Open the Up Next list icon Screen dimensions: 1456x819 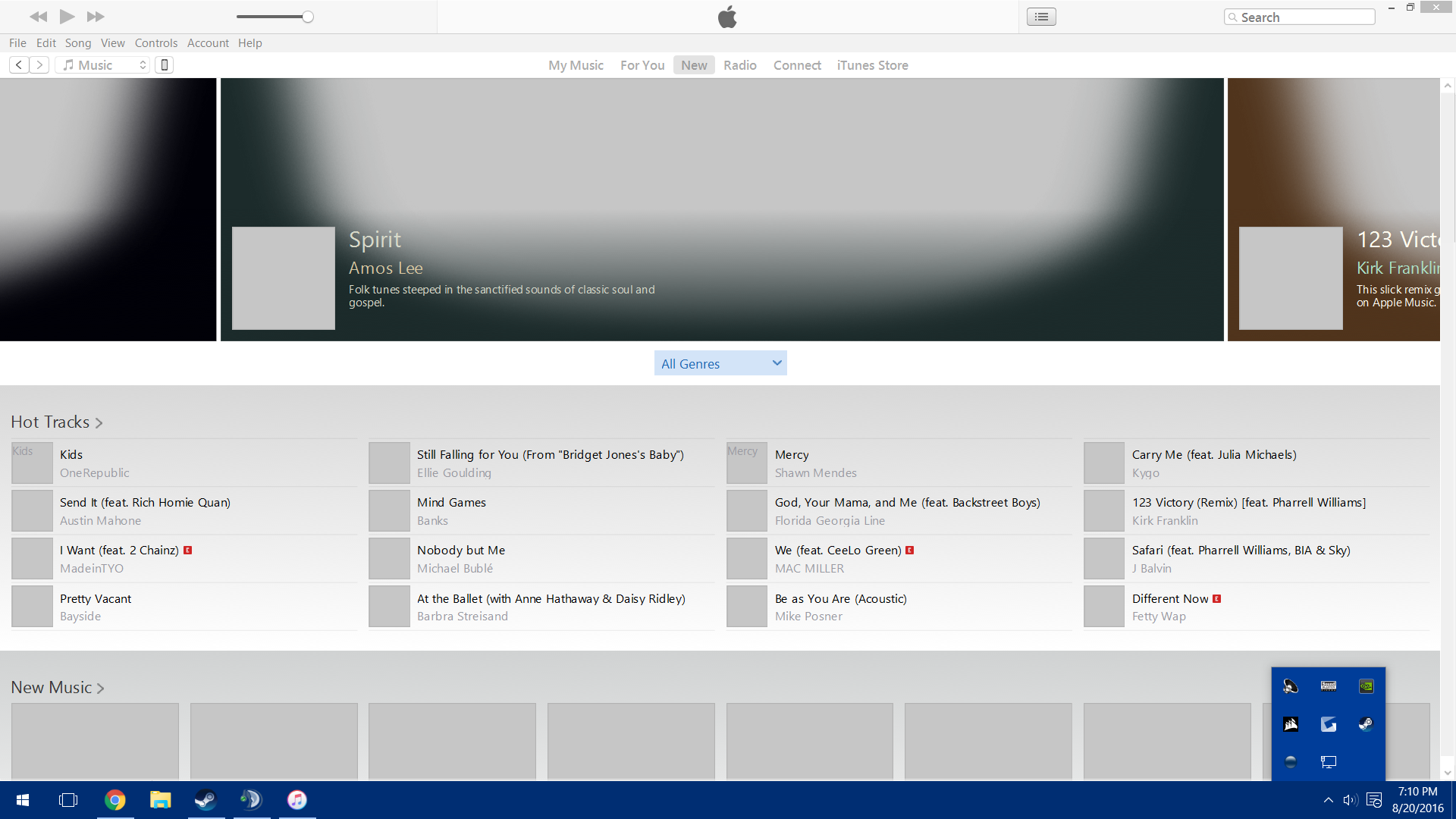1041,17
